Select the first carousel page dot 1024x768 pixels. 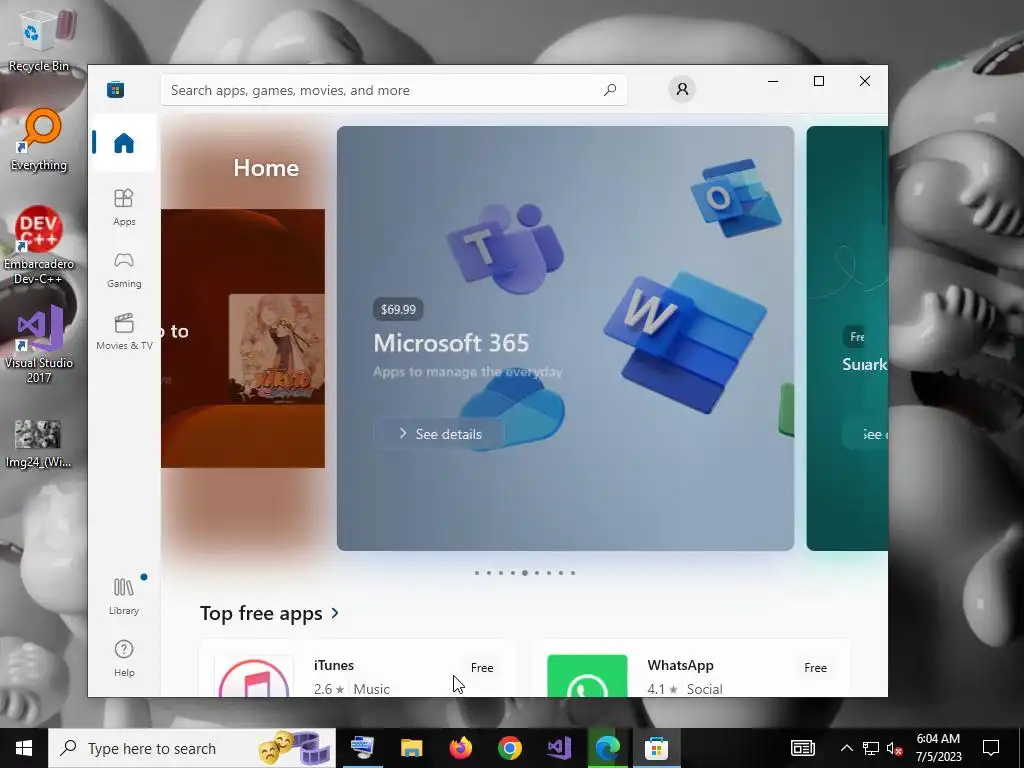477,573
